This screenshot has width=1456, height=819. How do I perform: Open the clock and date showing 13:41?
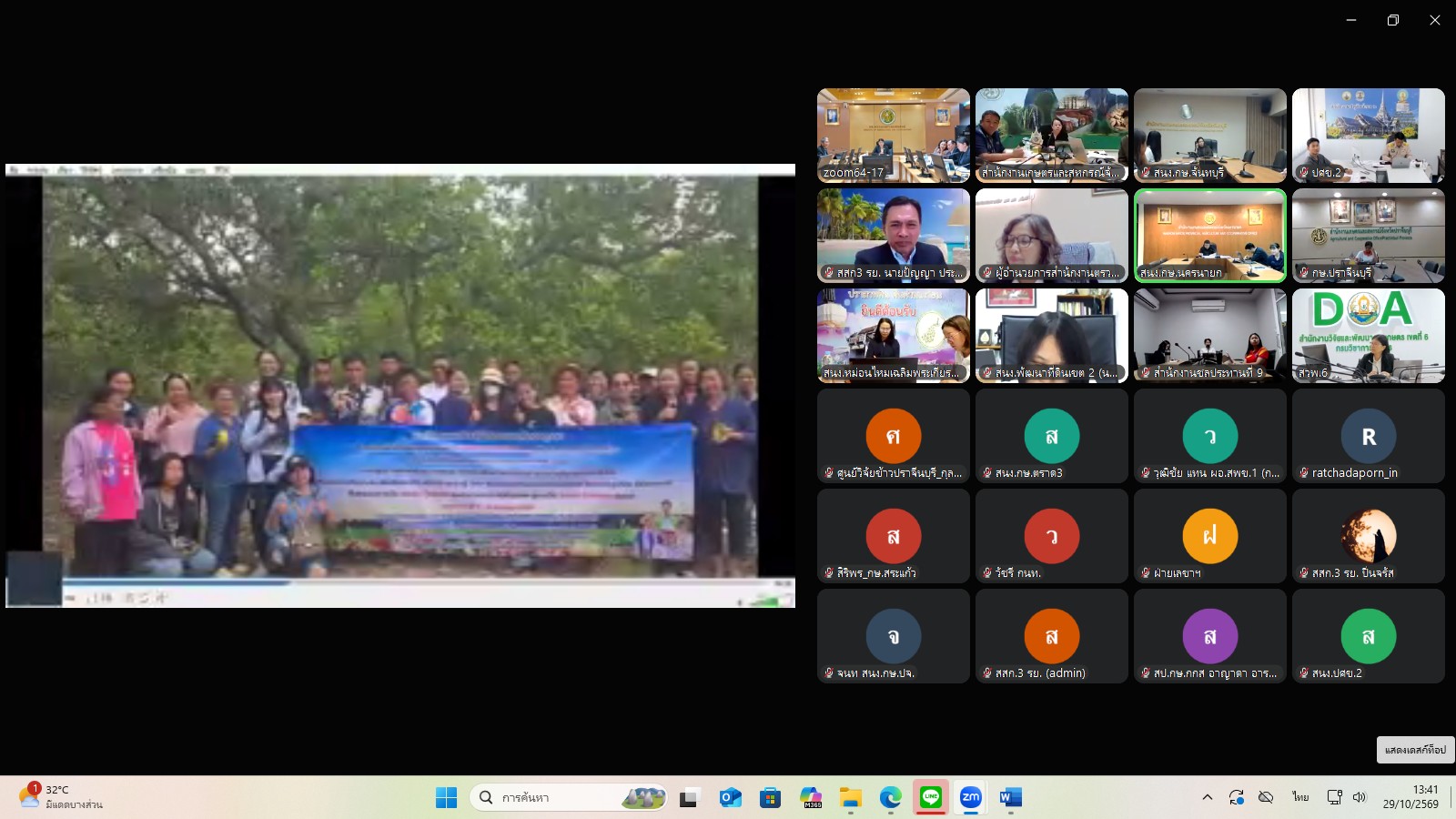click(1410, 797)
